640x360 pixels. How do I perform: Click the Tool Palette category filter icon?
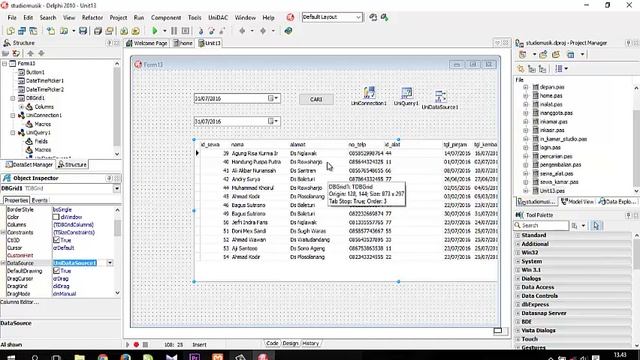point(575,225)
